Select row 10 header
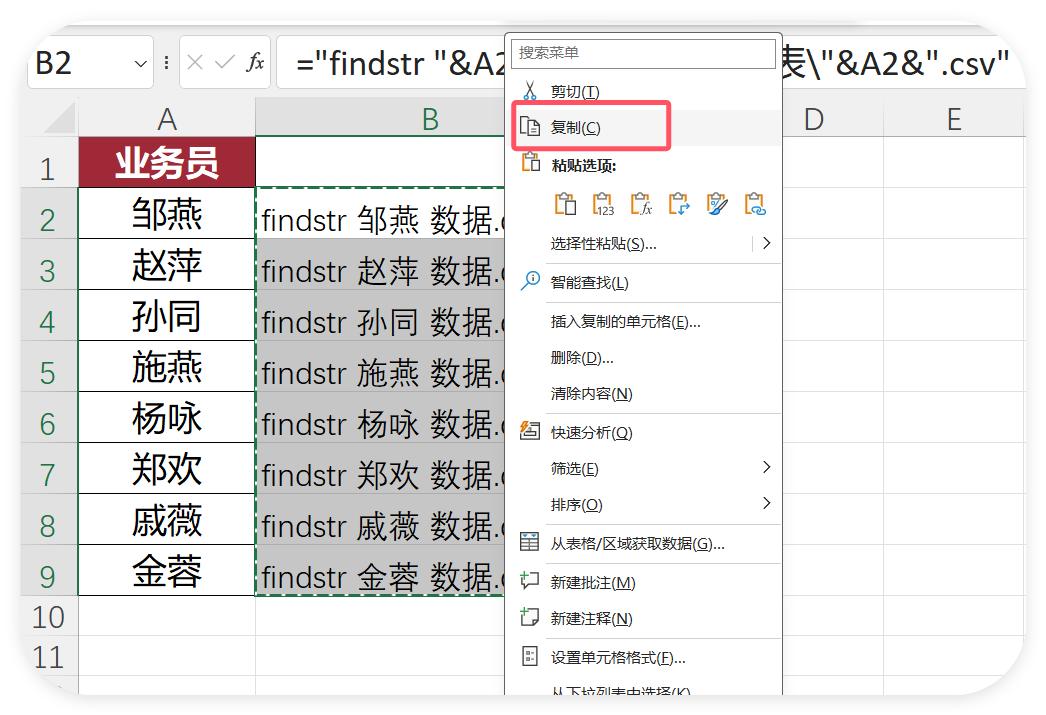 pos(48,616)
